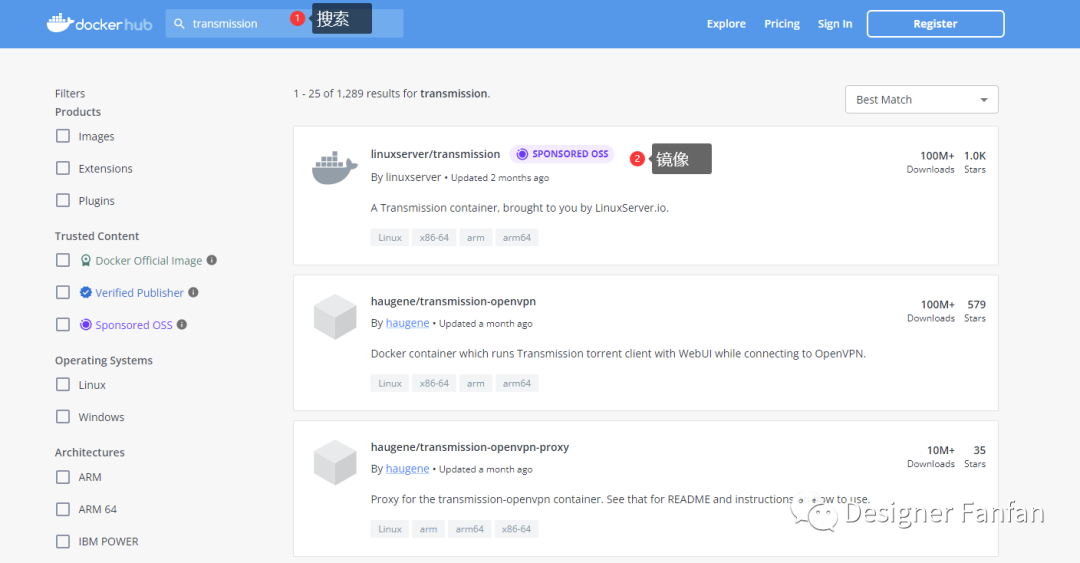Open the haugene/transmission-openvpn repository title
Image resolution: width=1080 pixels, height=563 pixels.
click(453, 301)
